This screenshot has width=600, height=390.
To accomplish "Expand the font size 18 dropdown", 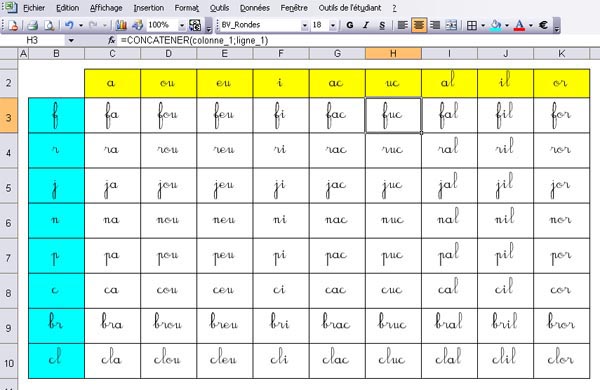I will click(x=333, y=26).
